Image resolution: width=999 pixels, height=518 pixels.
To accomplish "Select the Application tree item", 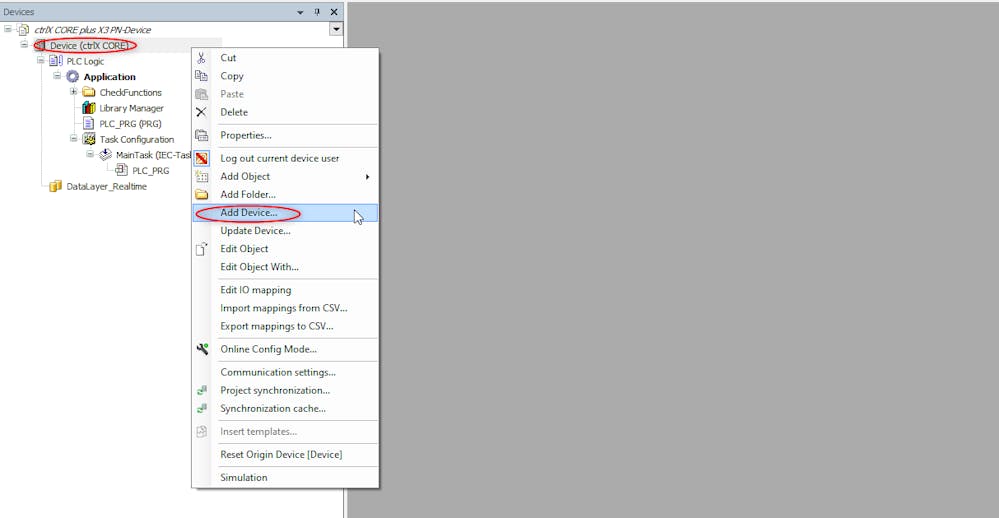I will (109, 76).
